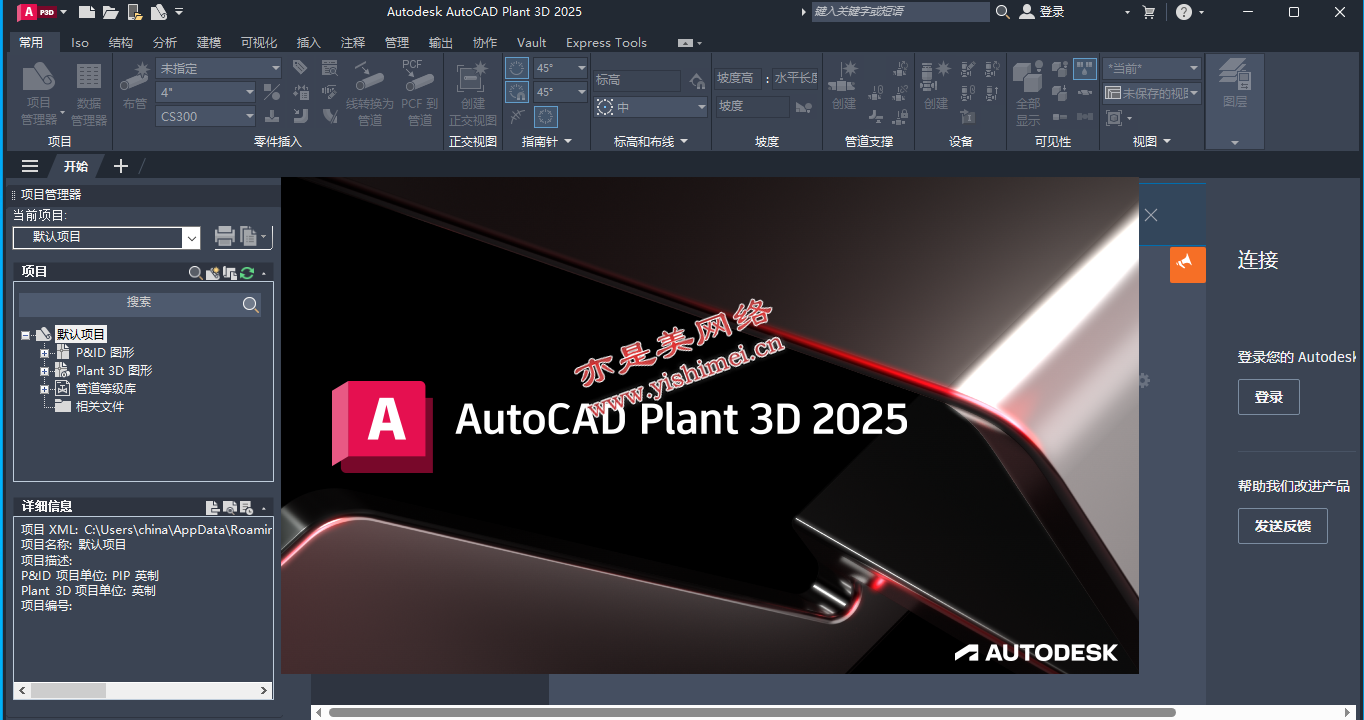The width and height of the screenshot is (1364, 720).
Task: Open the 中 justification dropdown
Action: coord(651,107)
